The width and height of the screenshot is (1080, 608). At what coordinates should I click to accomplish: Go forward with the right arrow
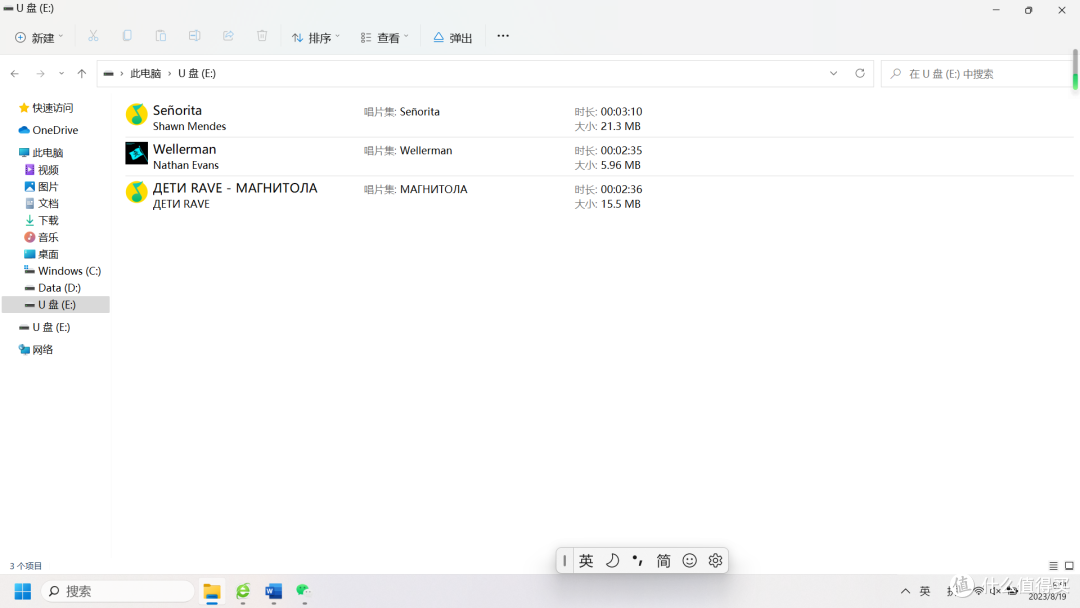coord(41,74)
